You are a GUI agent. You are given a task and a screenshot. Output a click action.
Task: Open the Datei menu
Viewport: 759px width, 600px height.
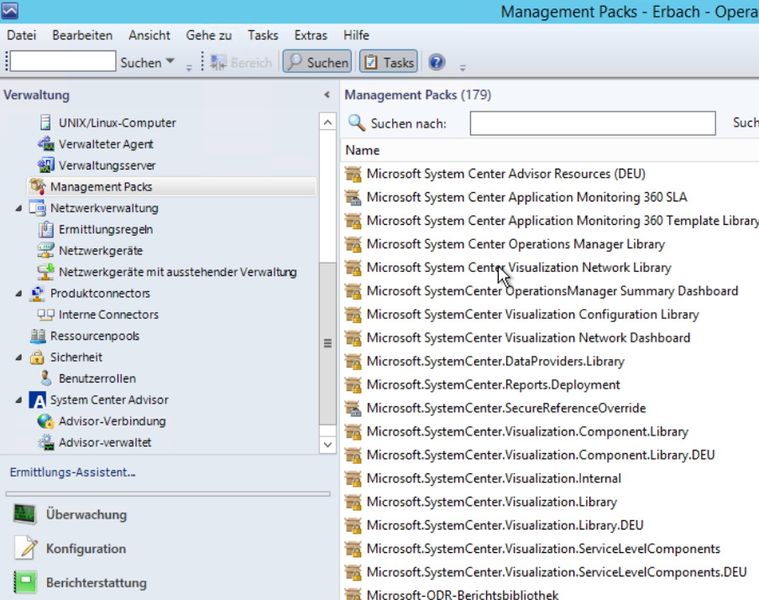tap(21, 35)
